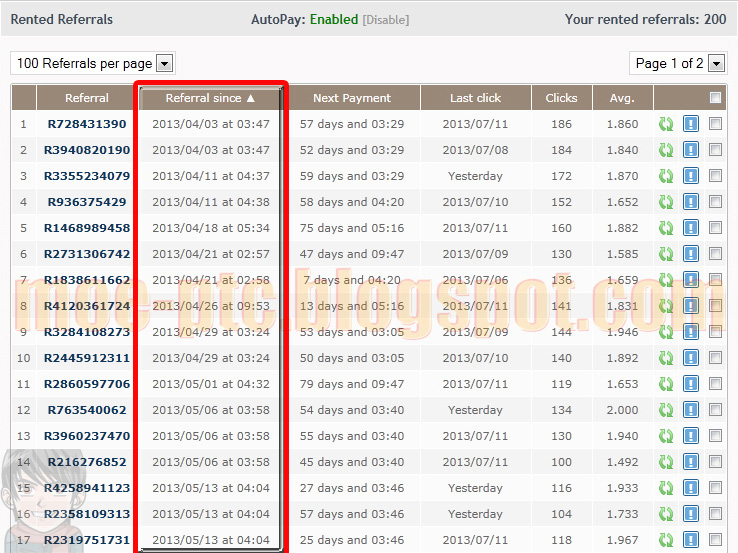Viewport: 738px width, 553px height.
Task: Sort table by Last click column
Action: 475,98
